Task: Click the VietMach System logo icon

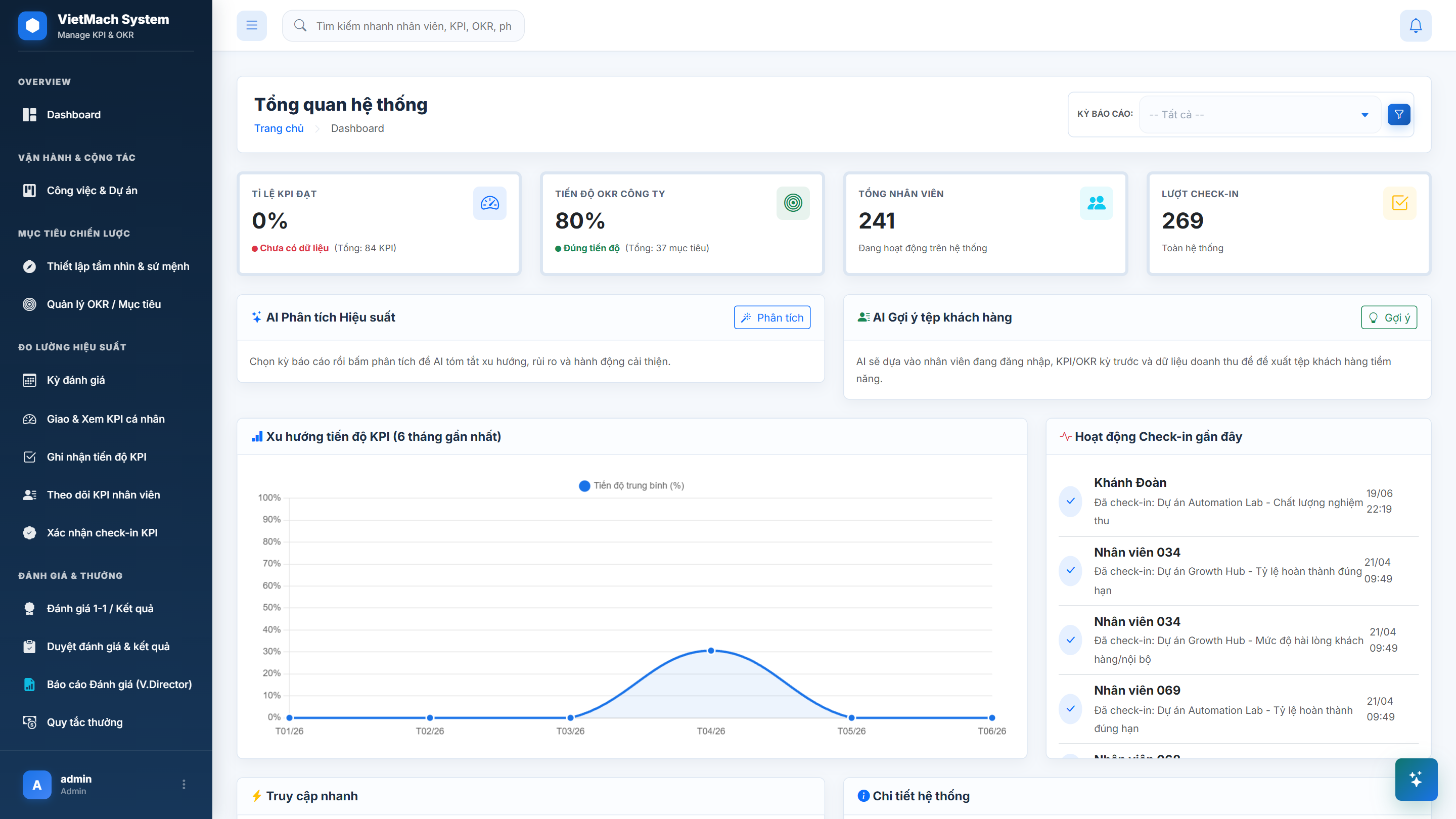Action: click(32, 25)
